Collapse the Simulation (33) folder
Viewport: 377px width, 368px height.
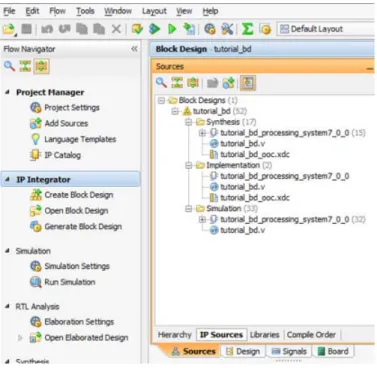189,209
